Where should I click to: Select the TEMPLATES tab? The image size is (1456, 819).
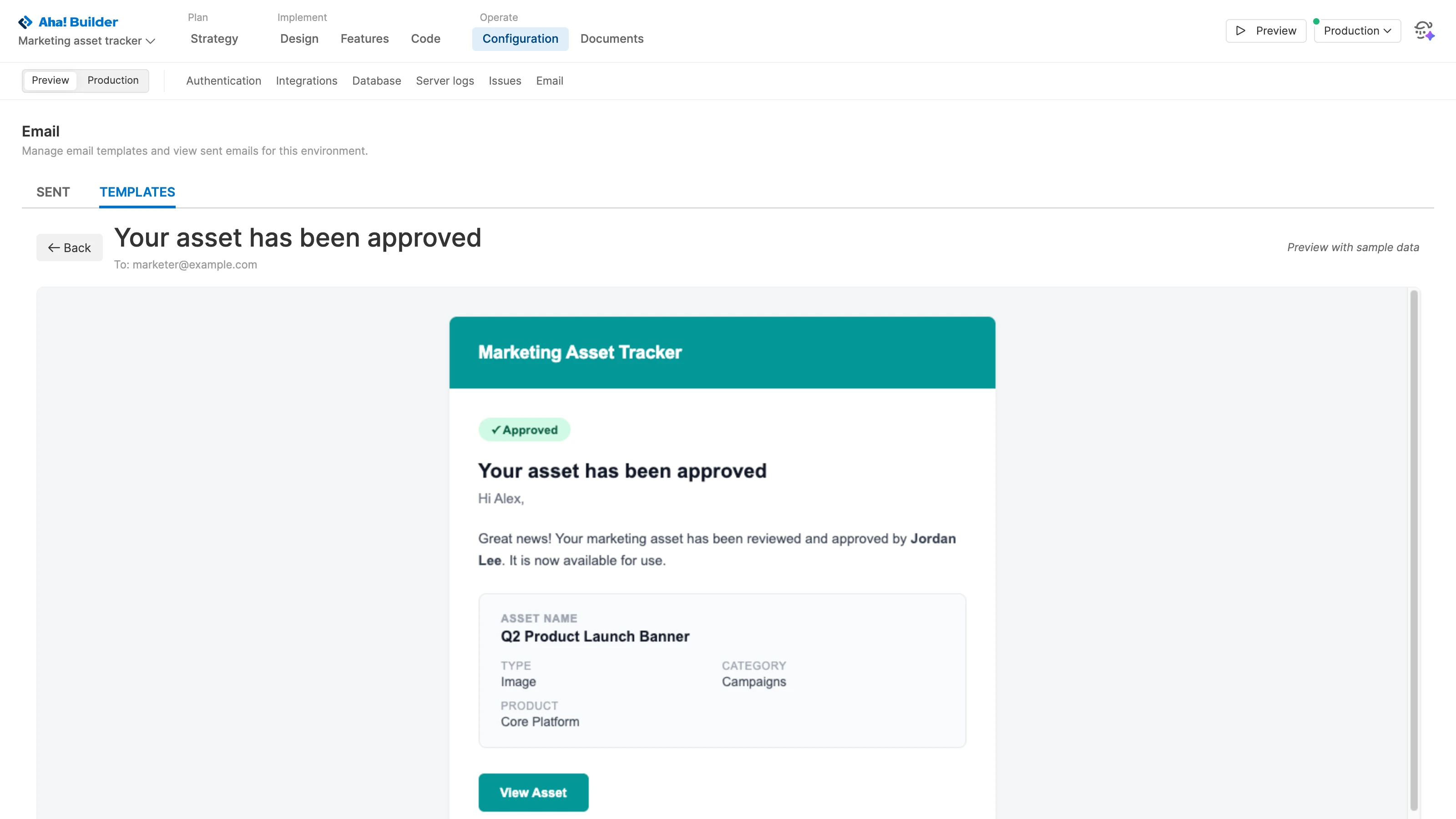pyautogui.click(x=137, y=192)
